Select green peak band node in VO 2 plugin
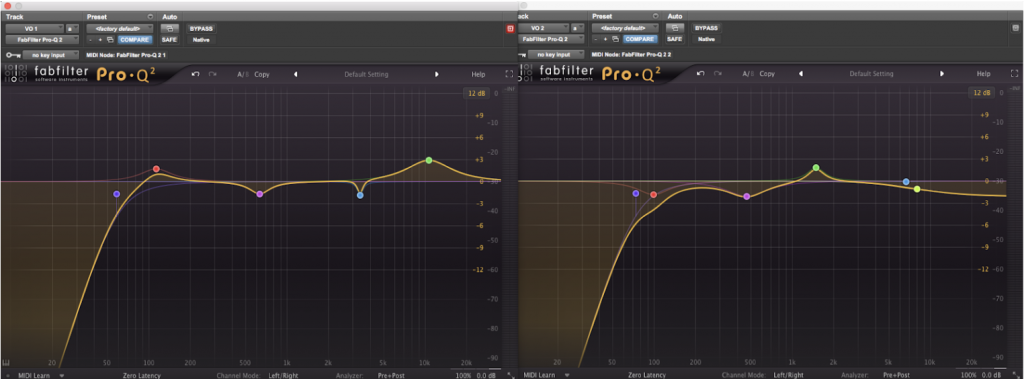Screen dimensions: 1024x379 816,168
